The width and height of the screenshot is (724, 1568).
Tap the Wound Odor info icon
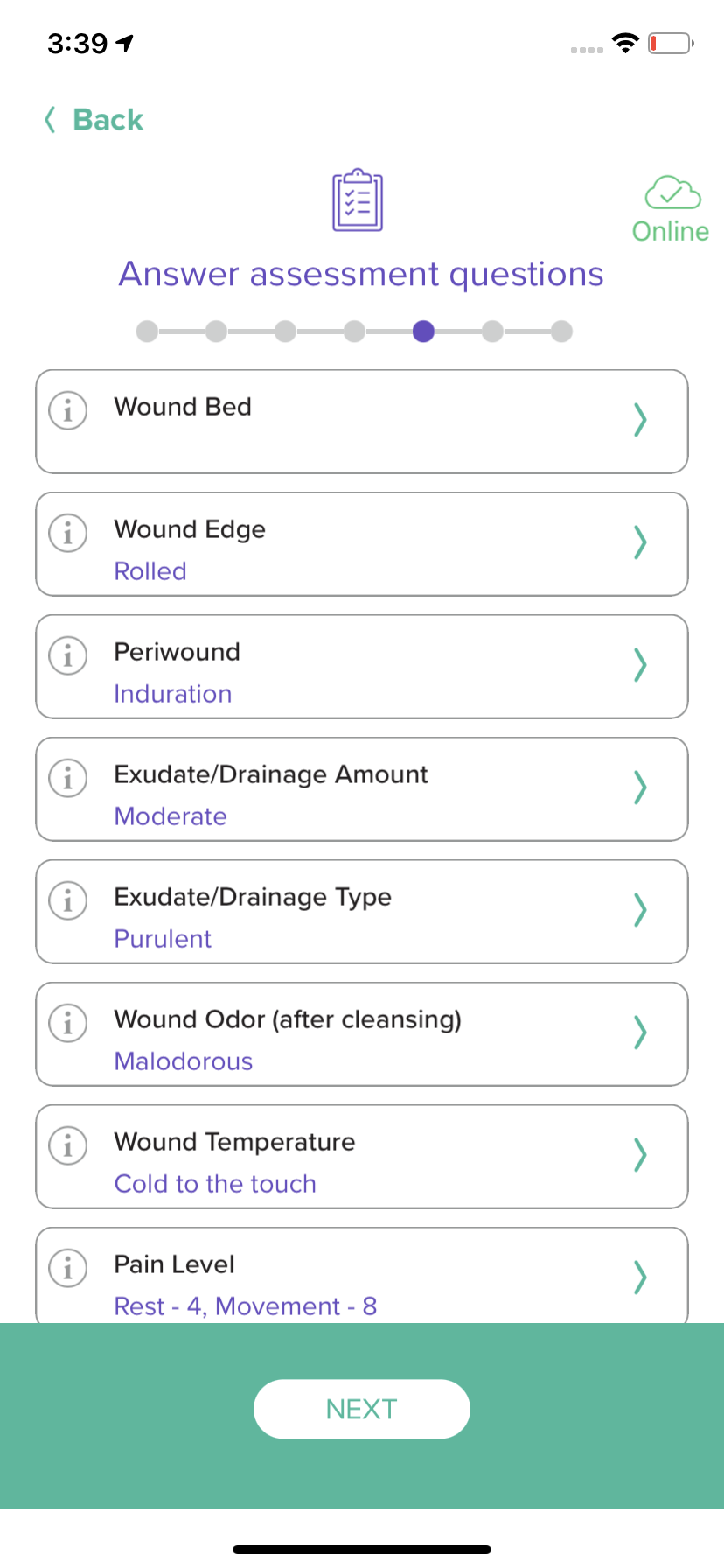tap(67, 1022)
